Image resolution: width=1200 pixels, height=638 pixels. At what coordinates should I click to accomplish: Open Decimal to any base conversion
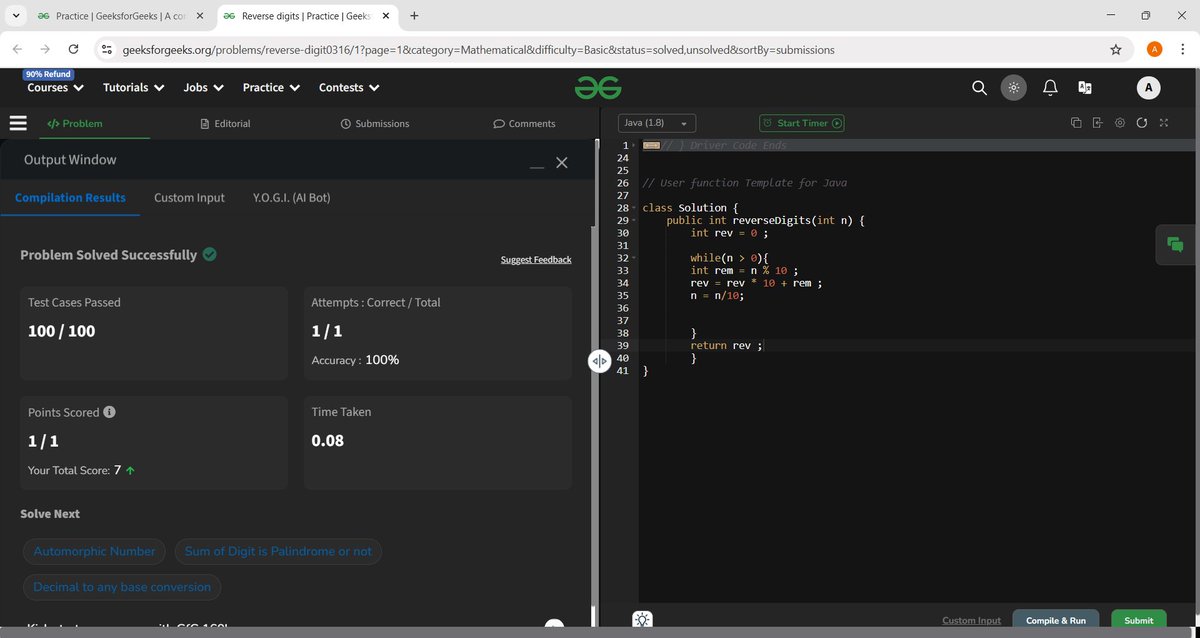coord(122,587)
